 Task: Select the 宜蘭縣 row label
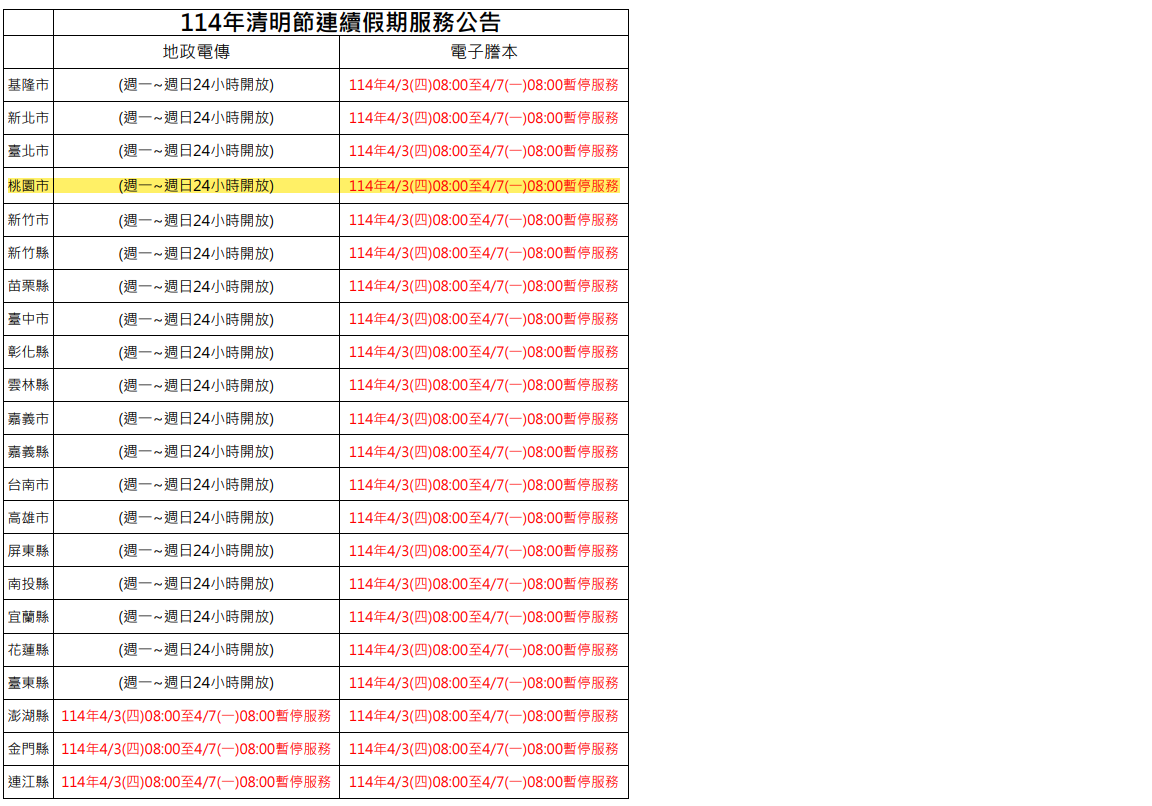(x=29, y=617)
